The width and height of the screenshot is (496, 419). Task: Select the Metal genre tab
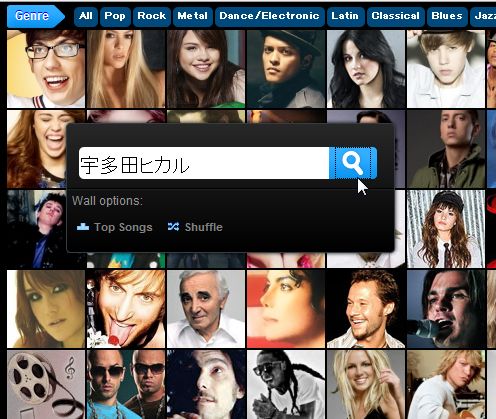193,16
